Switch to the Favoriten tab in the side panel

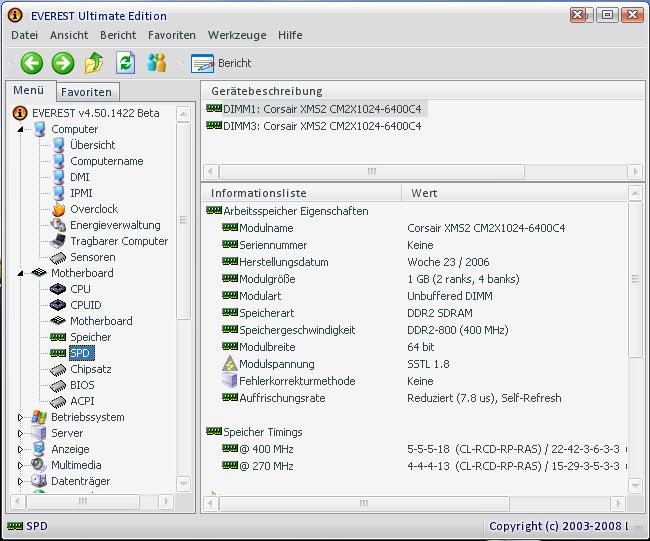(87, 92)
